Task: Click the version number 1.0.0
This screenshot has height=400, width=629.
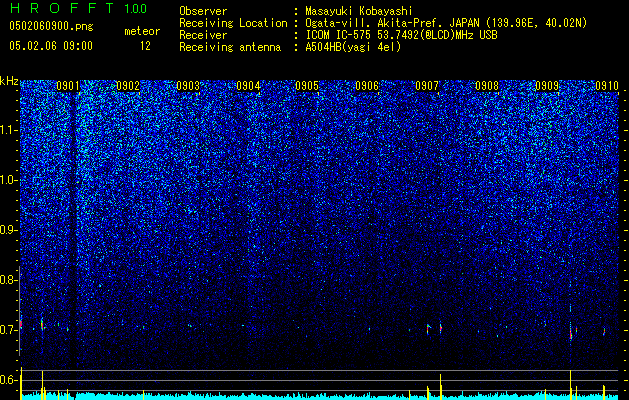Action: (x=136, y=8)
